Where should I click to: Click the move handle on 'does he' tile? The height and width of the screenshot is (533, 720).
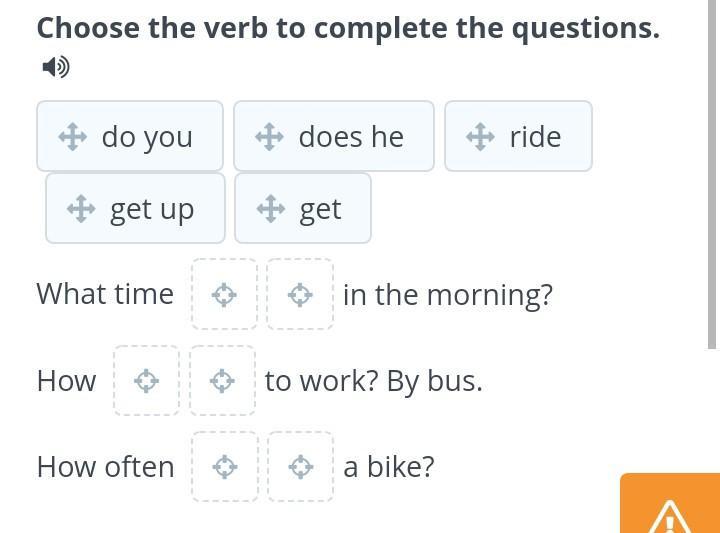click(x=270, y=137)
